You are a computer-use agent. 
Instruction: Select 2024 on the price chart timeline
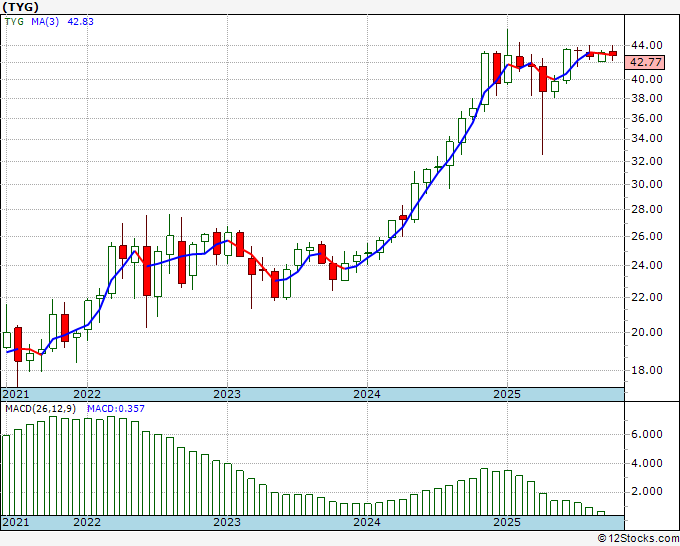point(367,394)
